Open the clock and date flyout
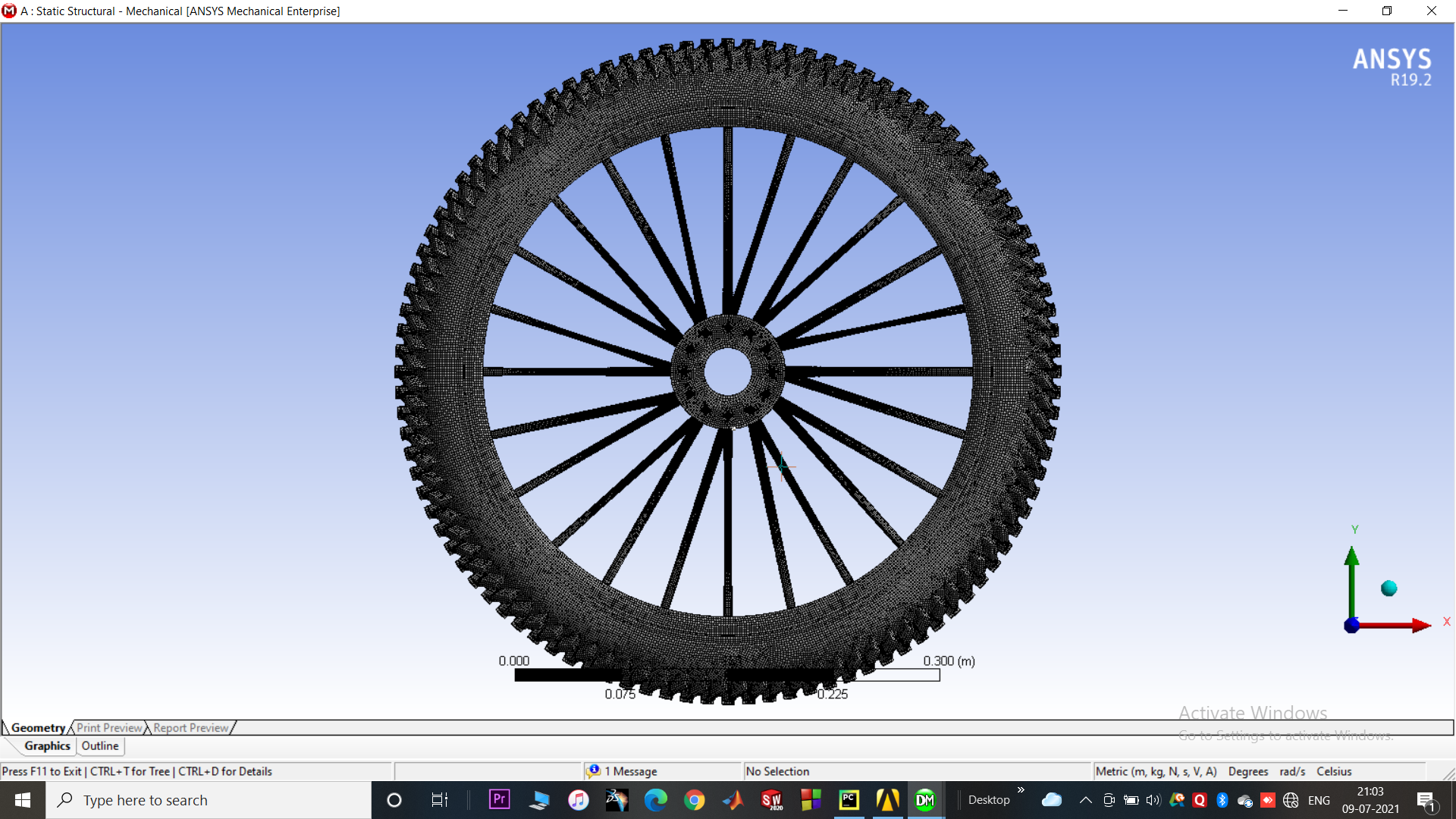The width and height of the screenshot is (1456, 819). [x=1370, y=800]
